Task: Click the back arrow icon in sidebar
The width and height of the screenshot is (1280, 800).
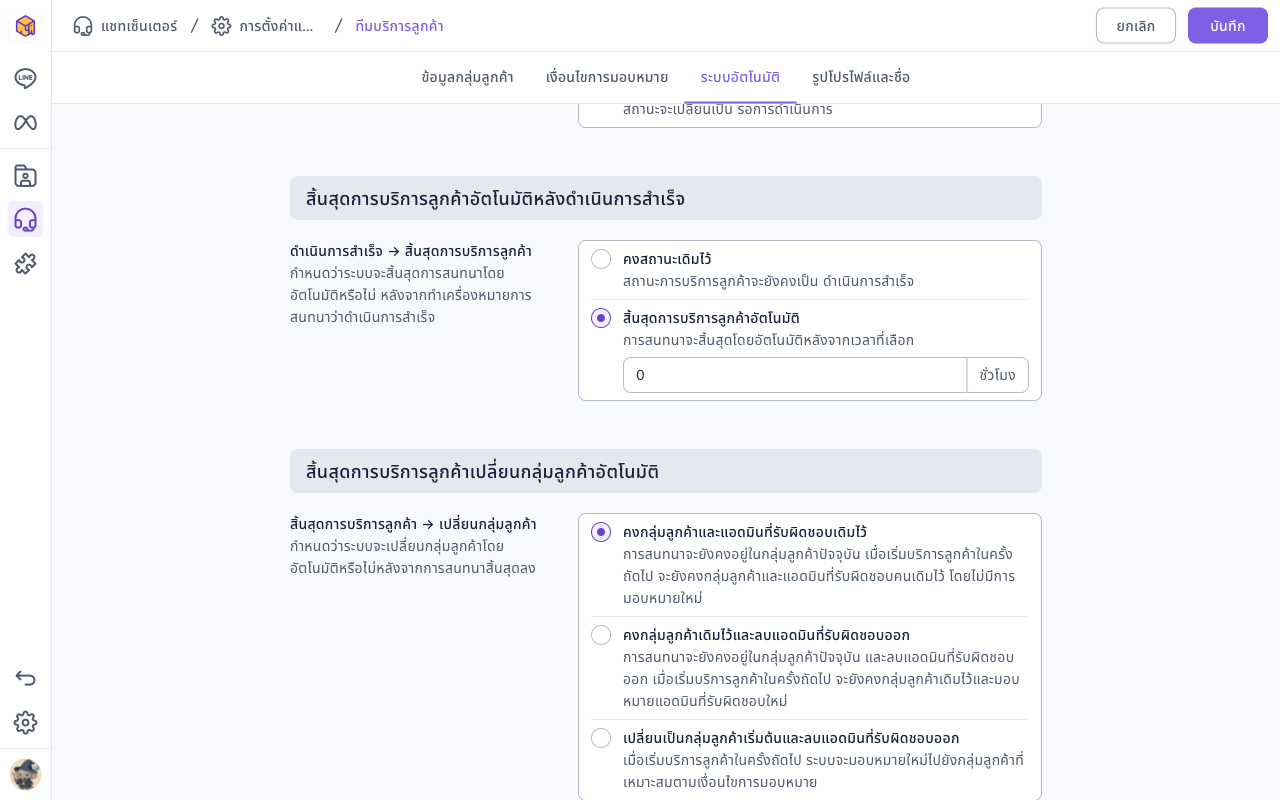Action: [25, 678]
